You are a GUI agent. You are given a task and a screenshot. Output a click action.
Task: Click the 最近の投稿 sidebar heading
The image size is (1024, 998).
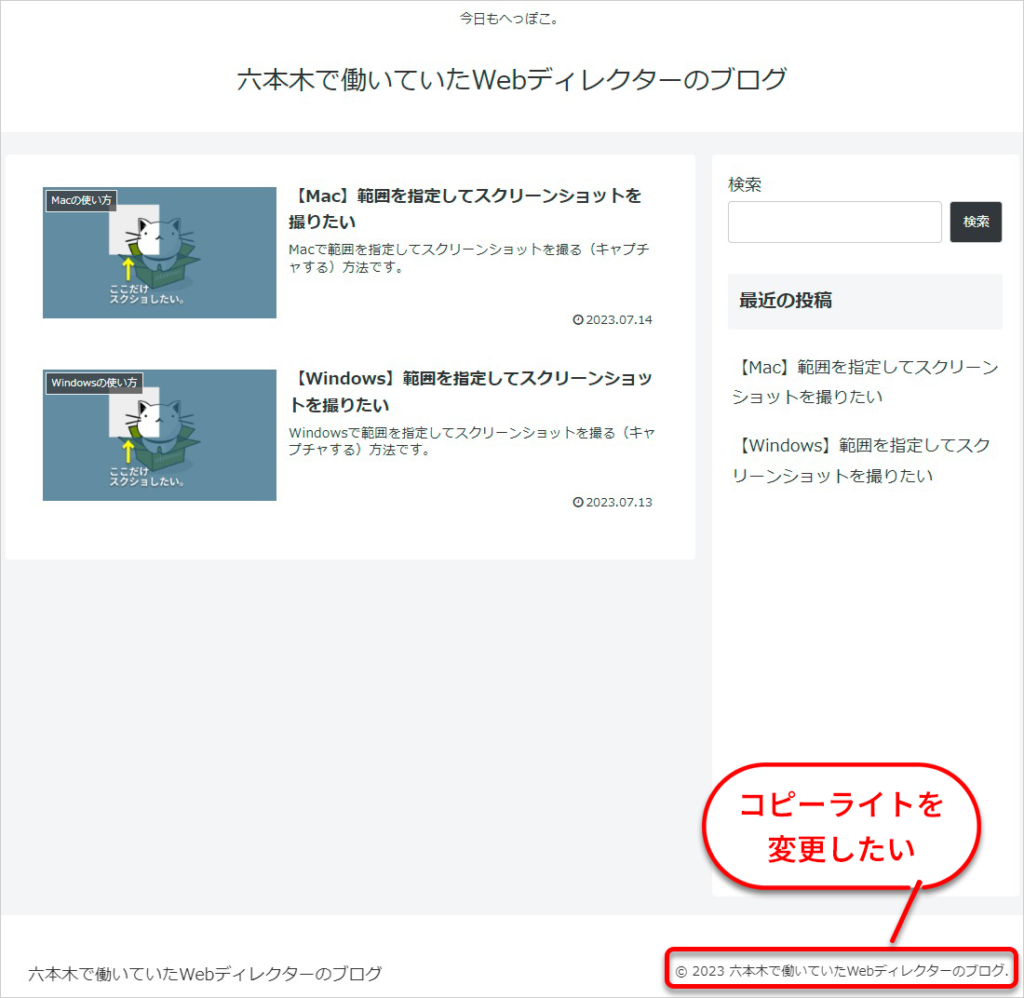click(785, 300)
